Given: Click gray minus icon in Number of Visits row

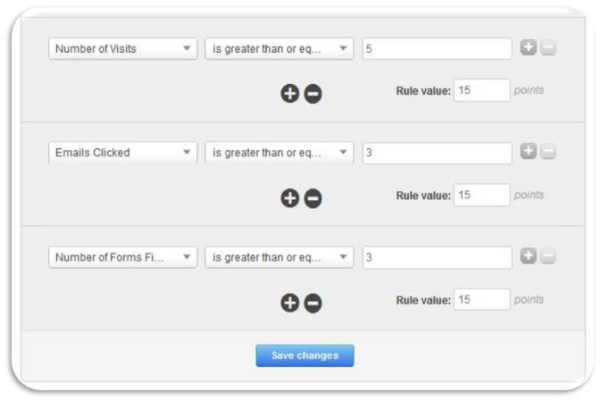Looking at the screenshot, I should click(x=549, y=48).
